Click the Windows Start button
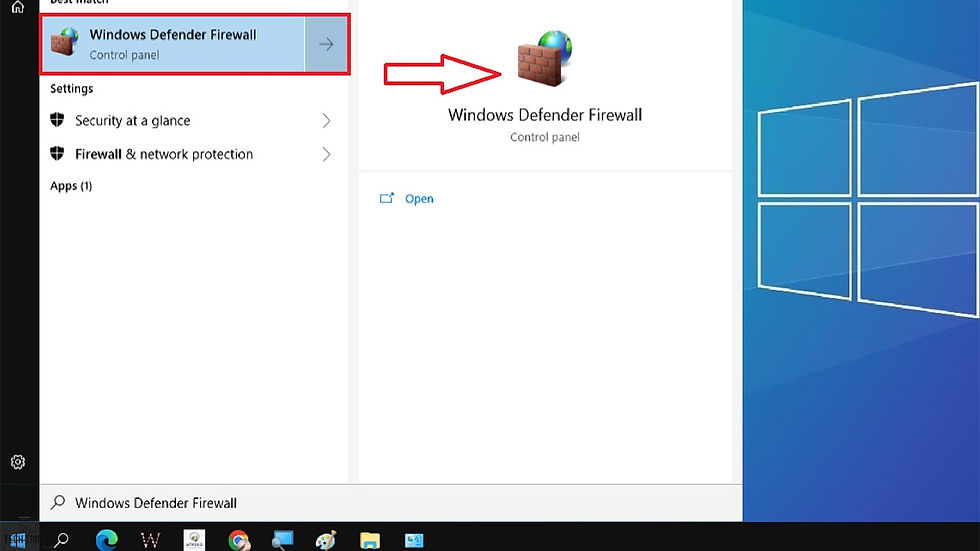980x551 pixels. tap(18, 540)
